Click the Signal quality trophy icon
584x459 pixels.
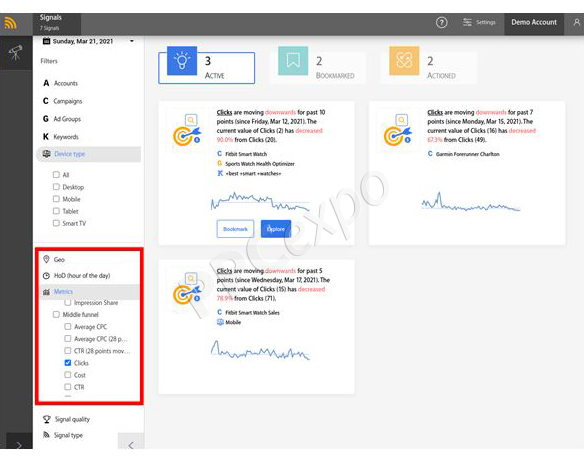pyautogui.click(x=47, y=420)
